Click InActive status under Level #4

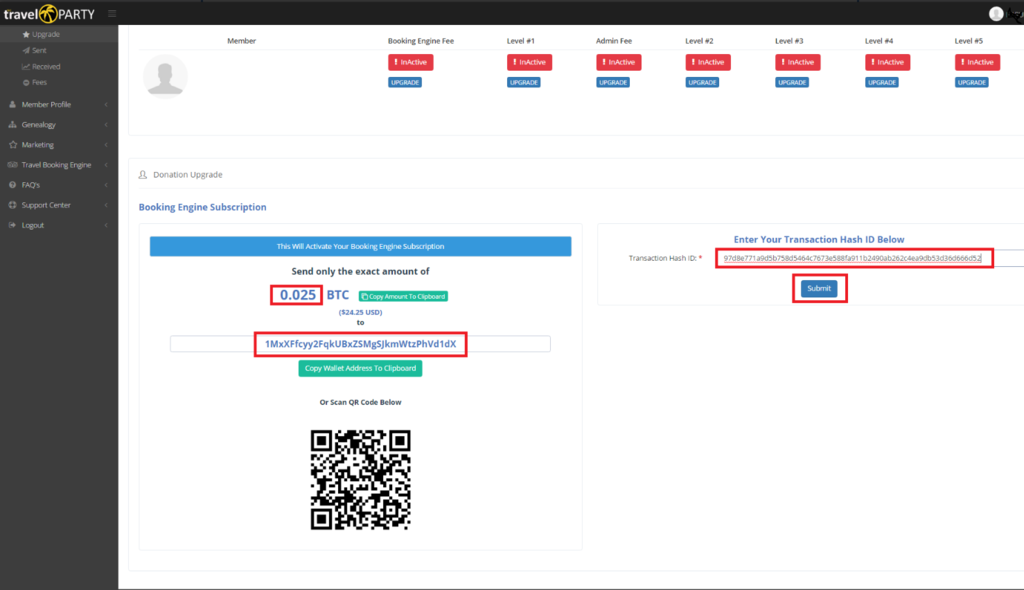(x=888, y=62)
